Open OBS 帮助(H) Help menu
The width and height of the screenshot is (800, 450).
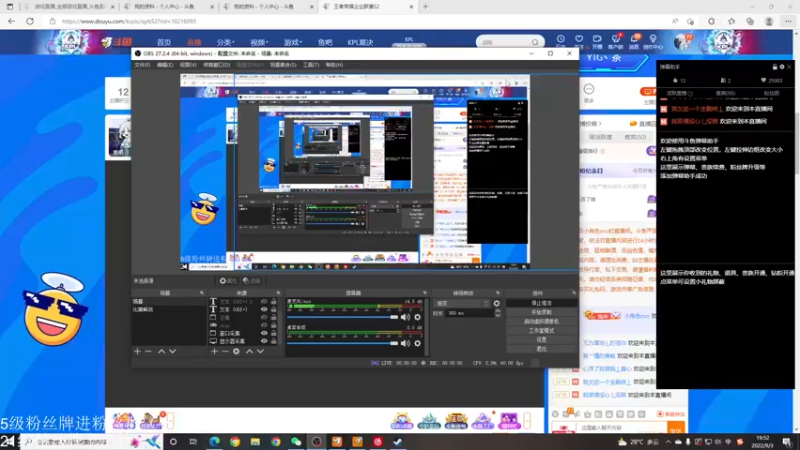pyautogui.click(x=335, y=65)
